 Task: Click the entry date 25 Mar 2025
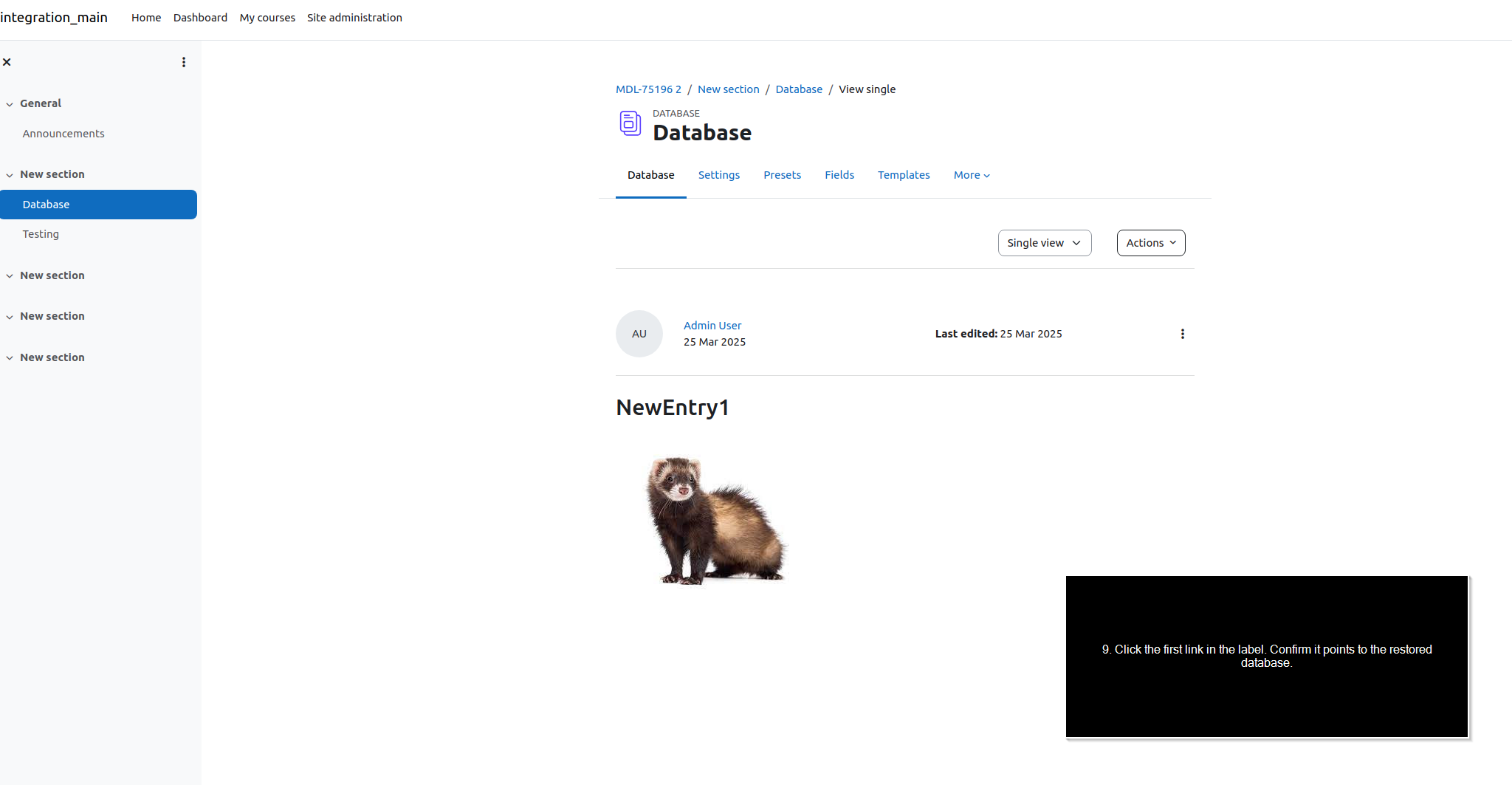coord(715,342)
